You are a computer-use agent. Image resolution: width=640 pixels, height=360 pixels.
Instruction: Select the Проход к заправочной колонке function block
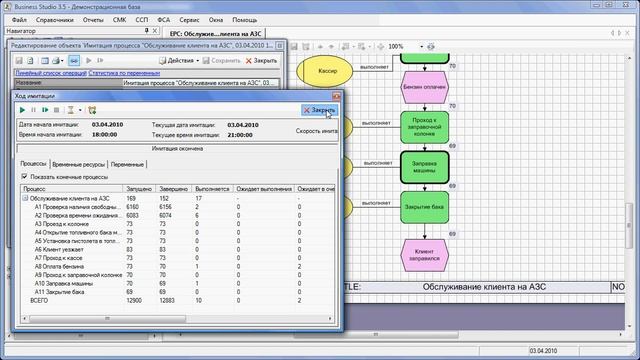click(x=424, y=127)
